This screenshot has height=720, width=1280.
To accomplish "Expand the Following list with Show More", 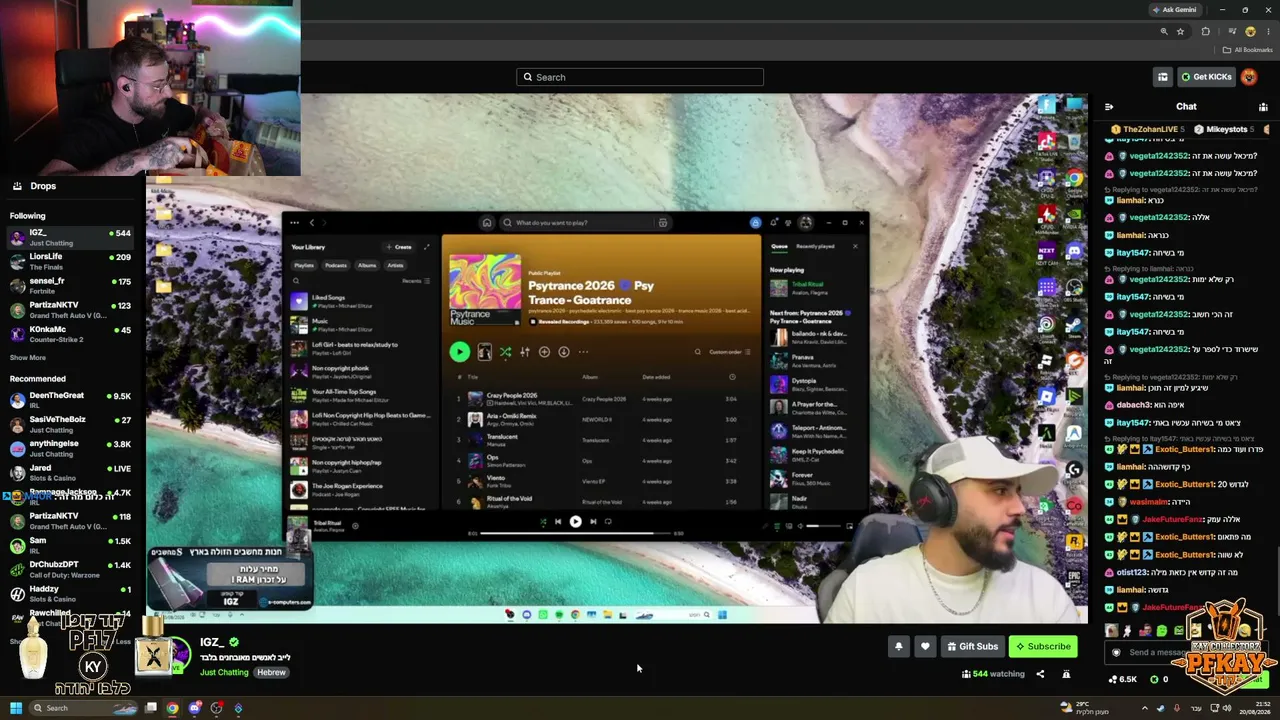I will pyautogui.click(x=28, y=358).
